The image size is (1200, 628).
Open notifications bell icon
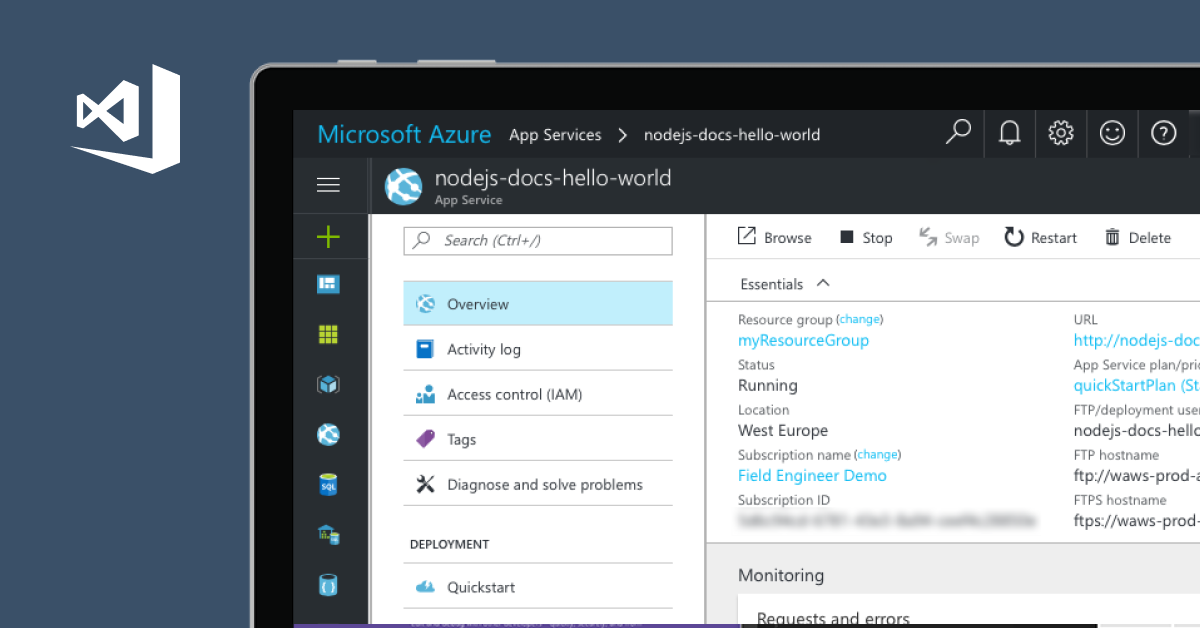[x=1010, y=133]
